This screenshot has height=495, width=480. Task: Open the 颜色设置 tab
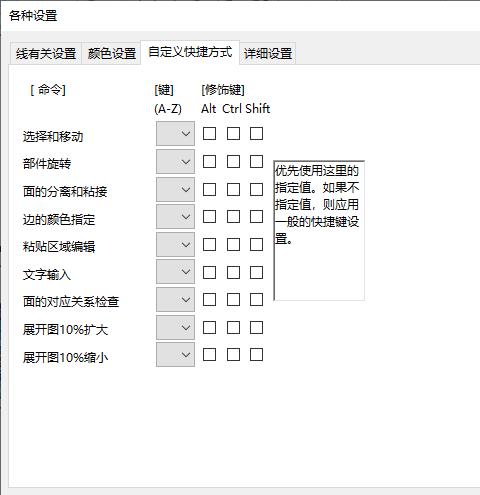pyautogui.click(x=112, y=53)
